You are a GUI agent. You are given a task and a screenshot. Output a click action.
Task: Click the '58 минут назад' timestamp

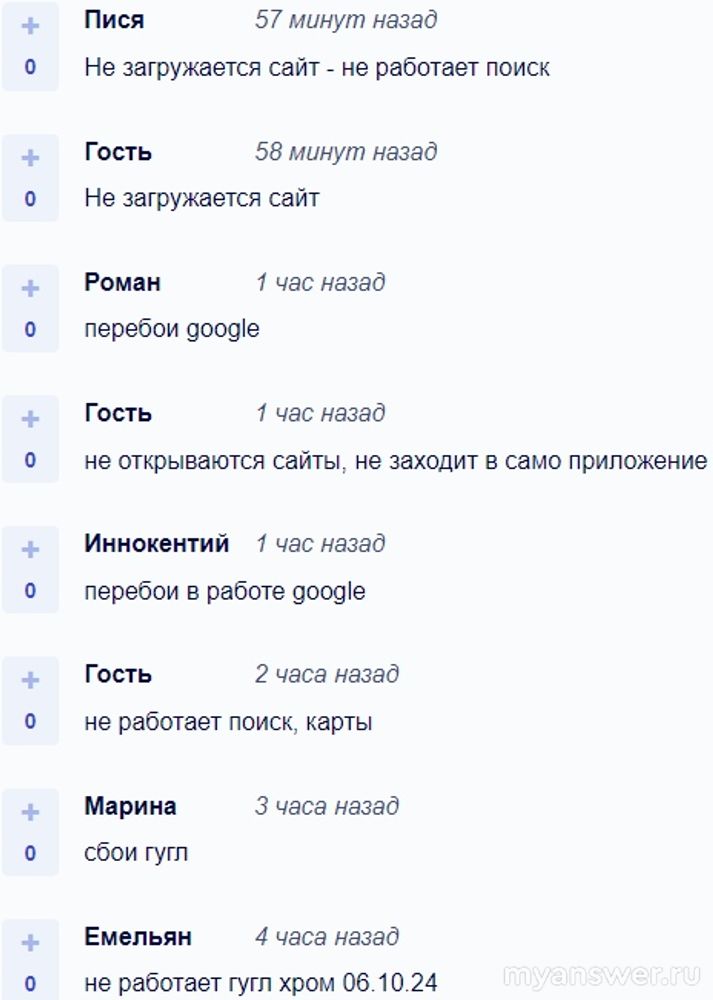tap(346, 152)
